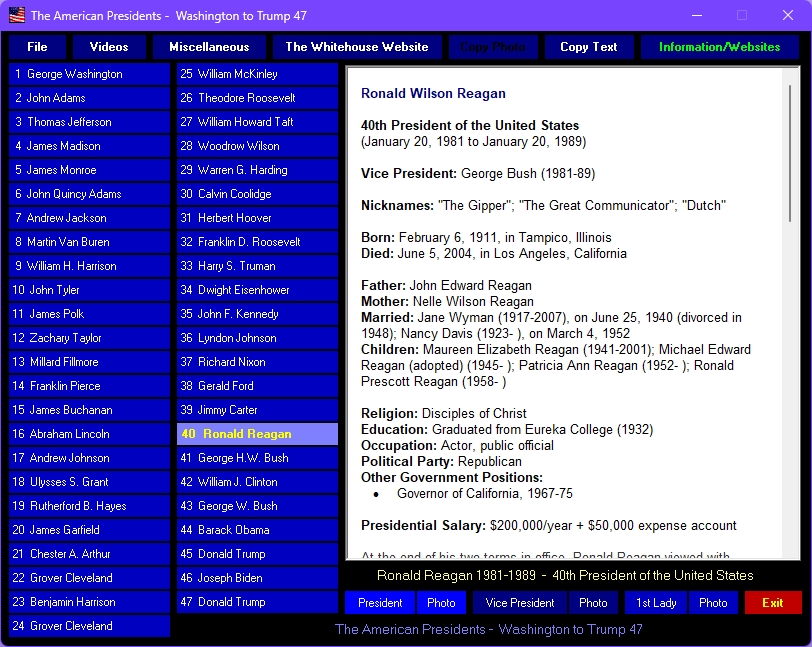
Task: Select 1 George Washington
Action: pyautogui.click(x=89, y=74)
